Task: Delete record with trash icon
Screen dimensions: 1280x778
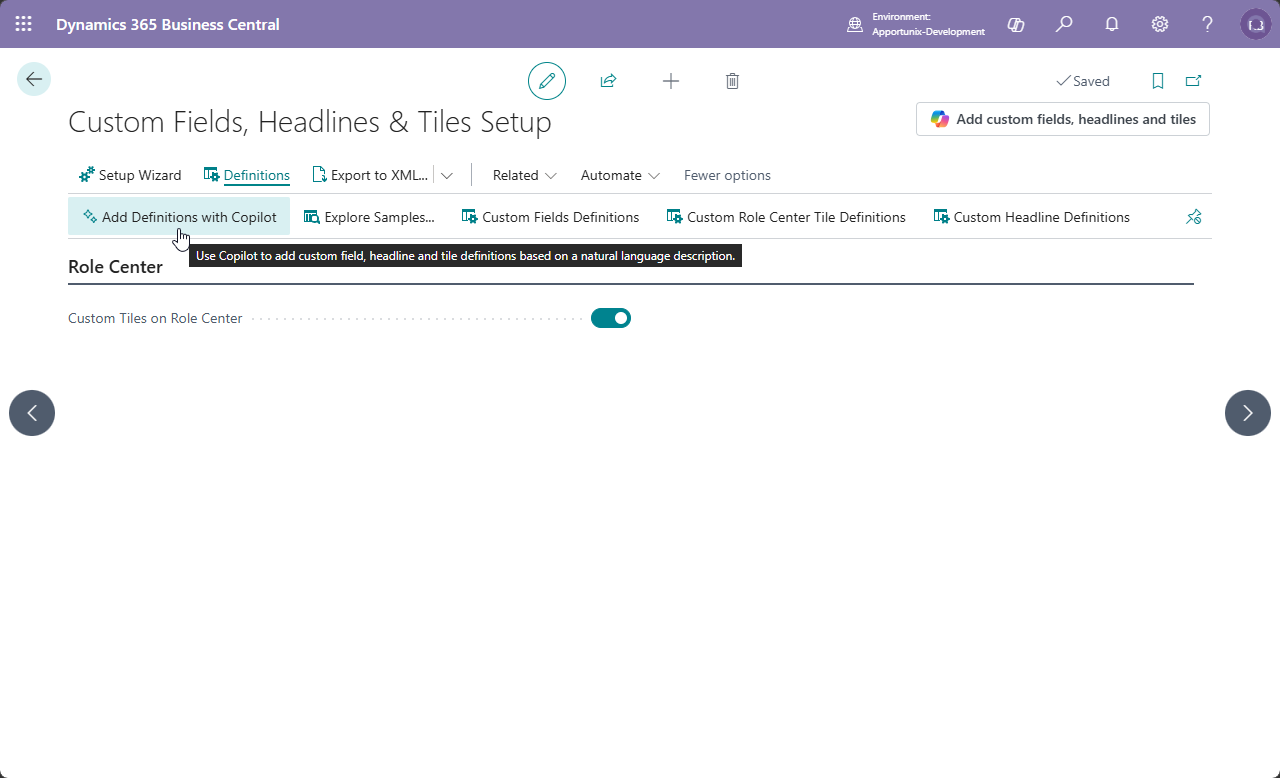Action: (732, 81)
